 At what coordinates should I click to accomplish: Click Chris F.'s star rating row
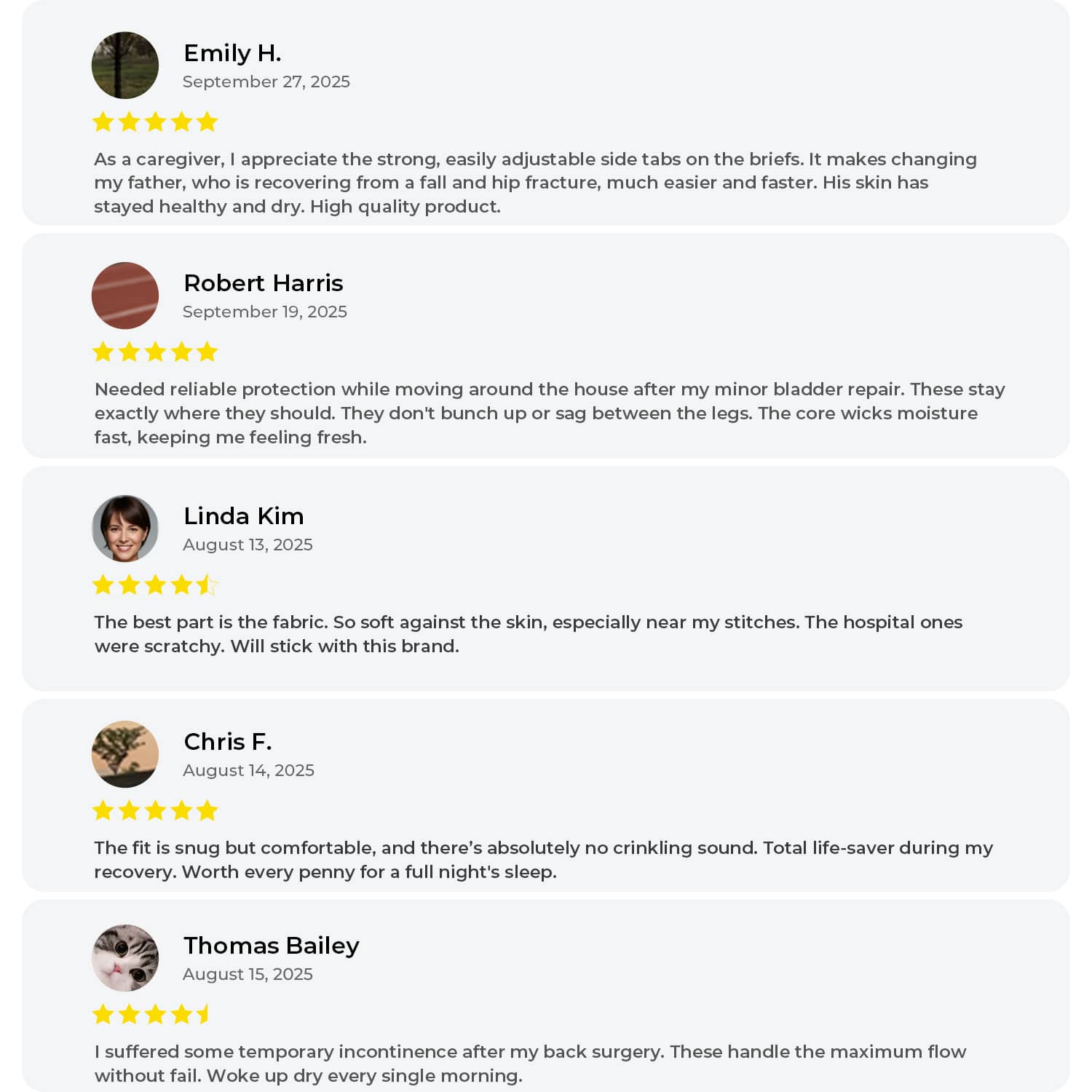click(x=155, y=810)
